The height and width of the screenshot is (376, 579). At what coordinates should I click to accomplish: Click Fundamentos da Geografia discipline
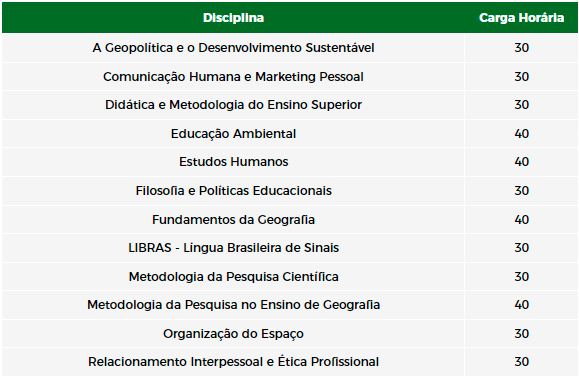tap(233, 220)
